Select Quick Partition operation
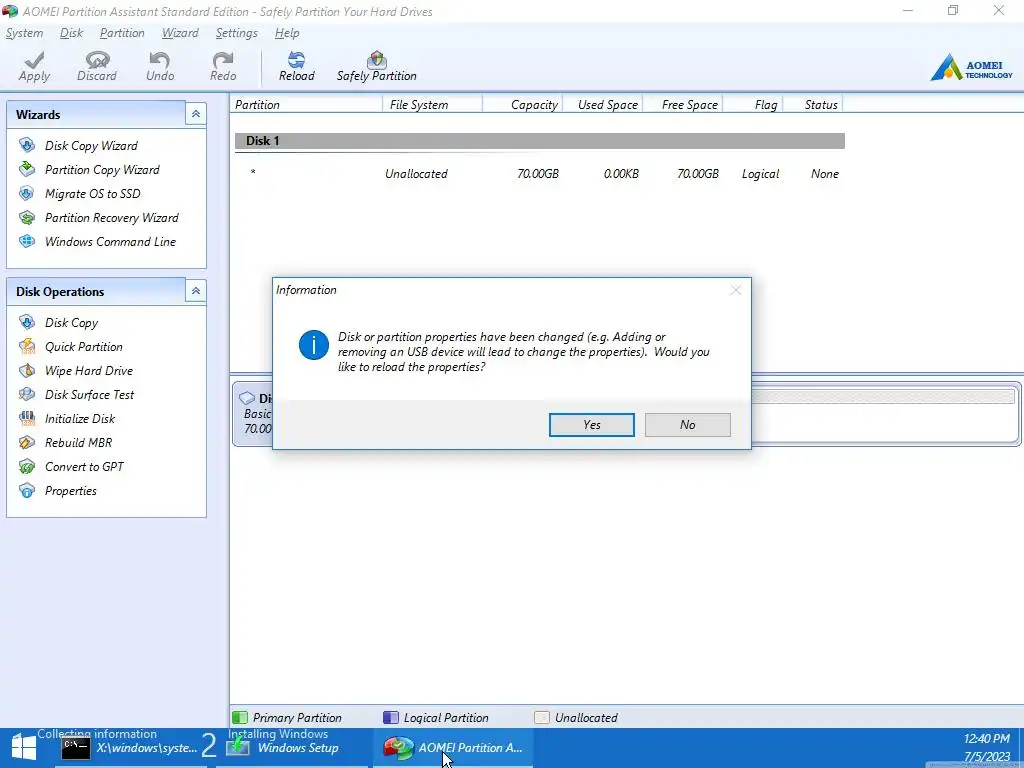 click(84, 347)
